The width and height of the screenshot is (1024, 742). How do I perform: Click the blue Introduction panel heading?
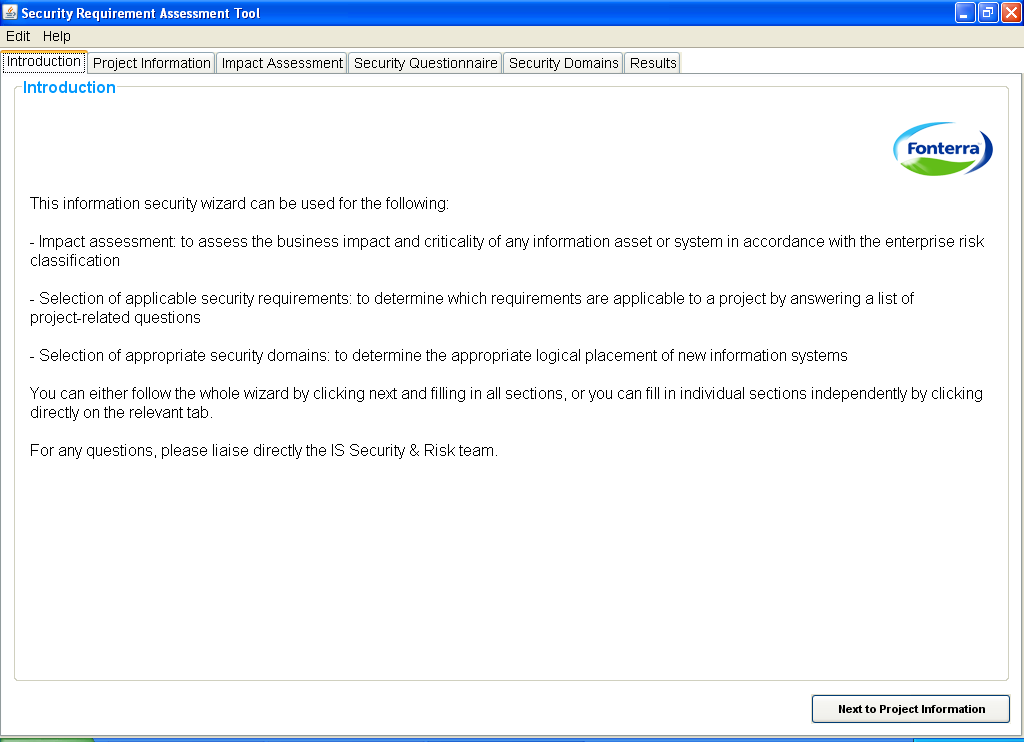coord(69,88)
